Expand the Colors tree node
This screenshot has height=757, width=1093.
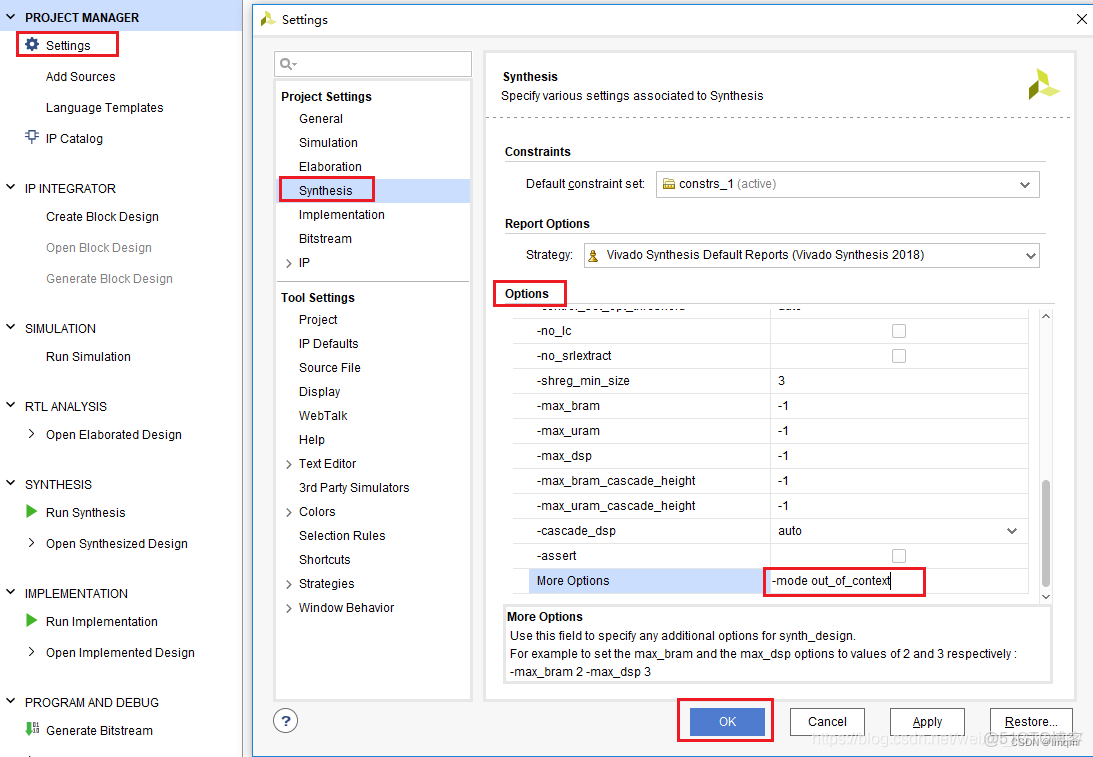coord(289,512)
